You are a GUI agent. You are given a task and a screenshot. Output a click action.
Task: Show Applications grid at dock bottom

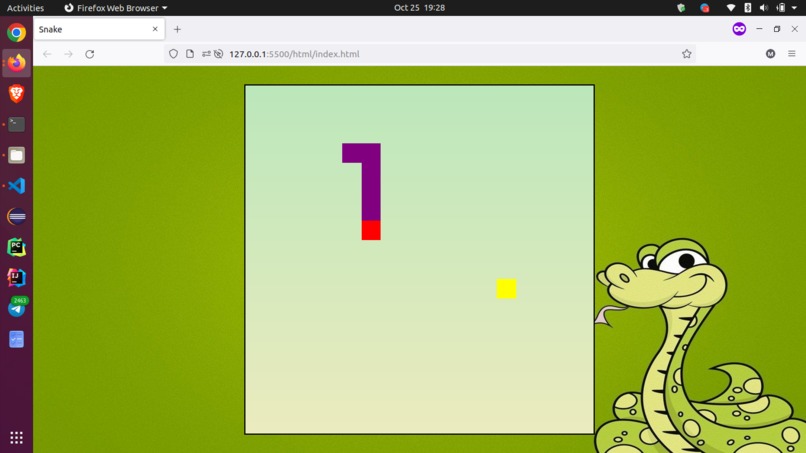click(x=16, y=438)
